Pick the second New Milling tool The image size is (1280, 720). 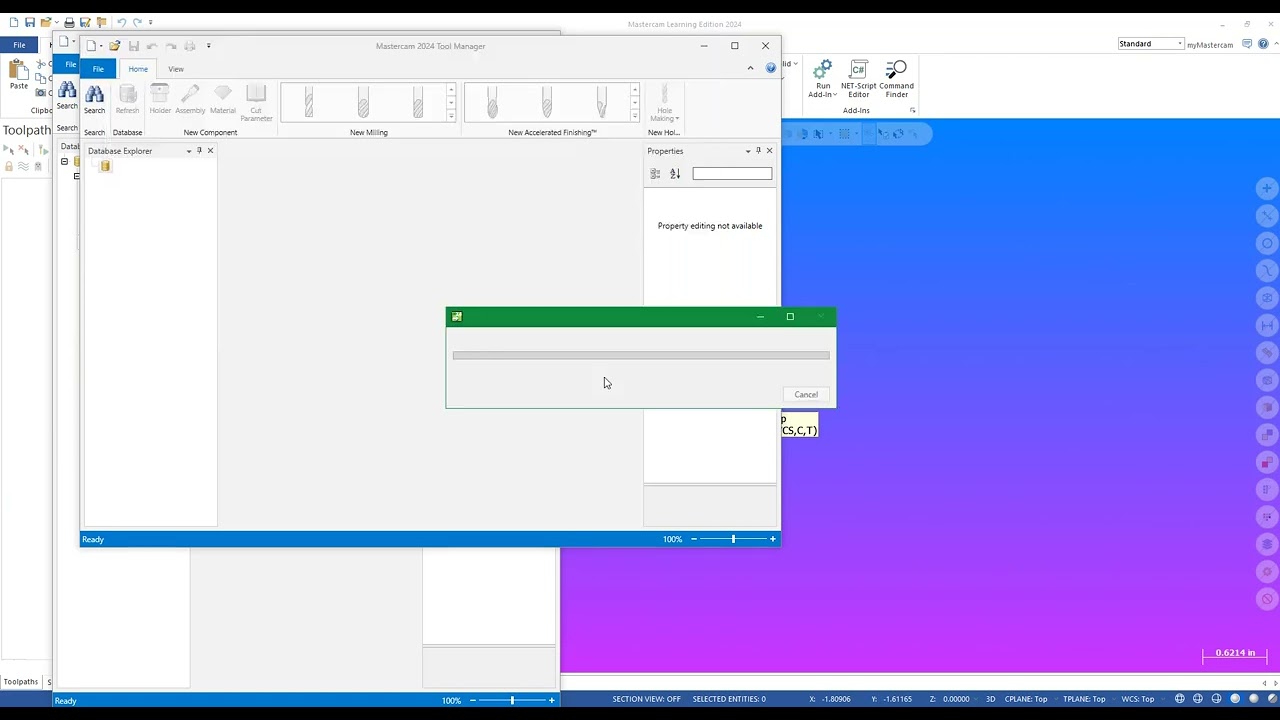pyautogui.click(x=363, y=102)
